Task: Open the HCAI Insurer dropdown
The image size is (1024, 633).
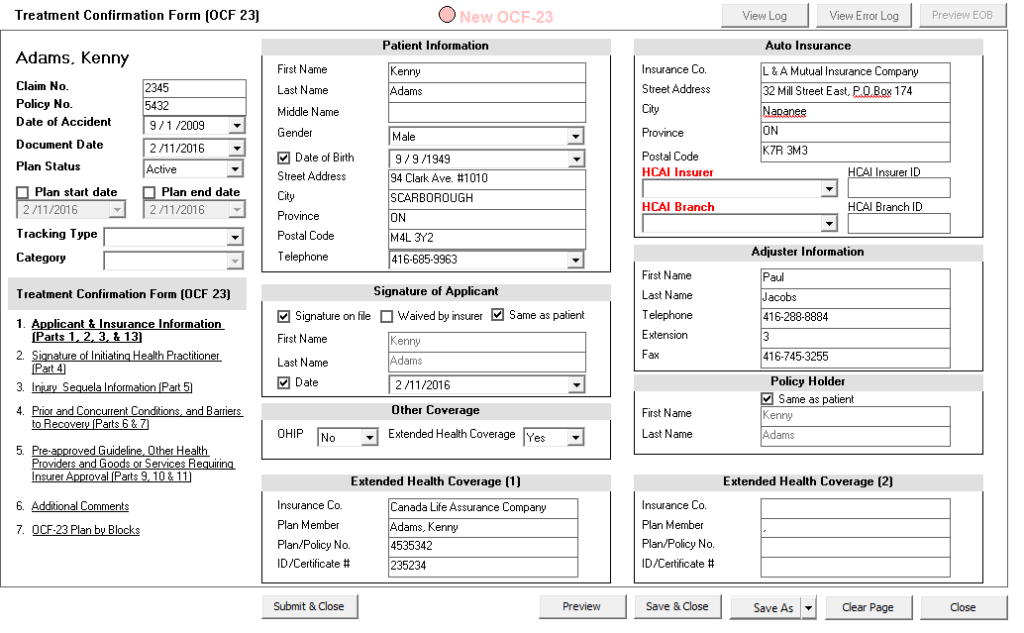Action: (x=830, y=187)
